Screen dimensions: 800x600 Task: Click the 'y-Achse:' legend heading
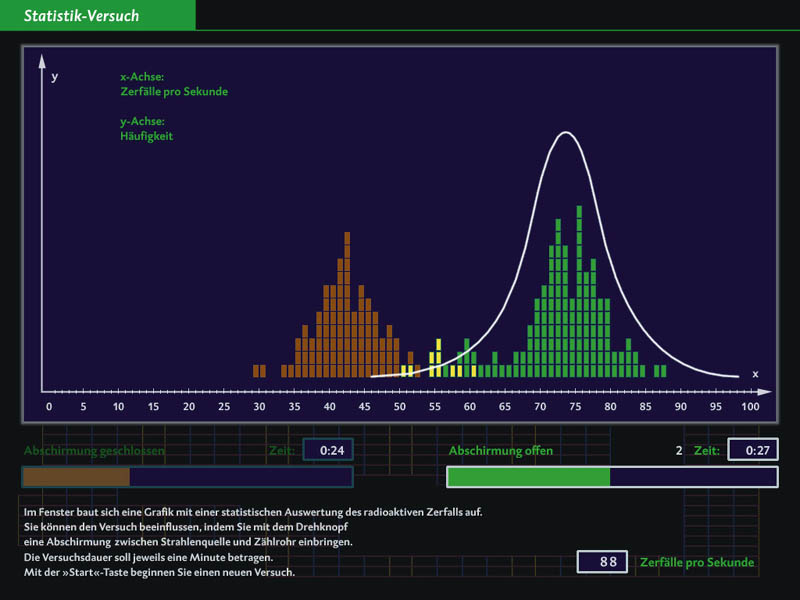coord(142,121)
